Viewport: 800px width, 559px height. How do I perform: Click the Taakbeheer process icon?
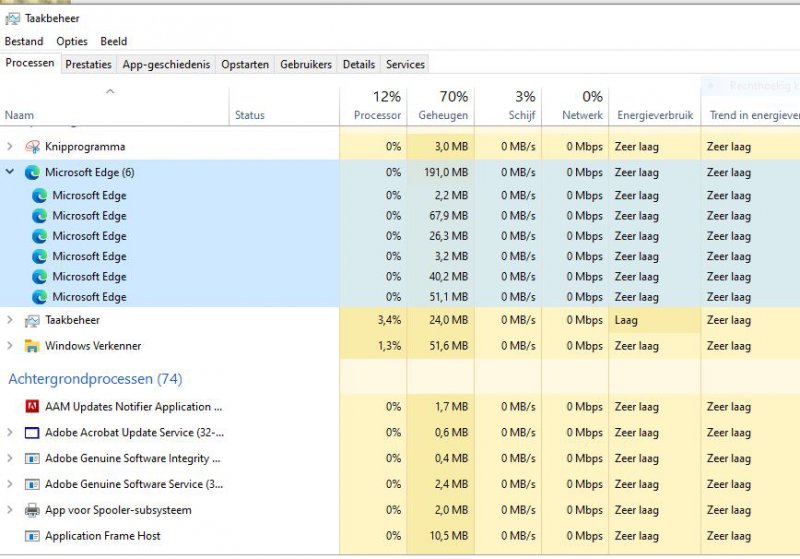pos(32,321)
